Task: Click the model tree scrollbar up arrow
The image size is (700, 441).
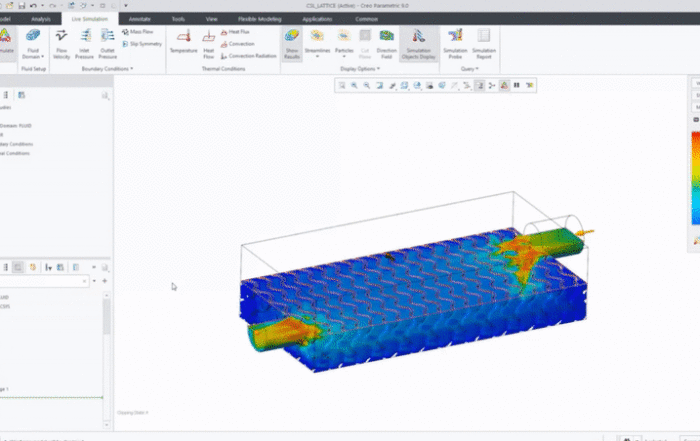Action: (106, 295)
